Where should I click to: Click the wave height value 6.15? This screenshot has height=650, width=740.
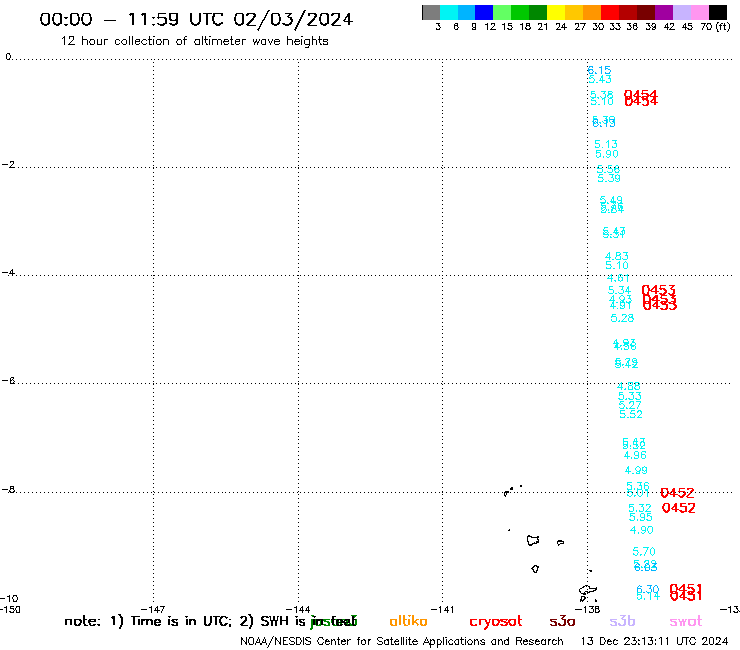599,70
